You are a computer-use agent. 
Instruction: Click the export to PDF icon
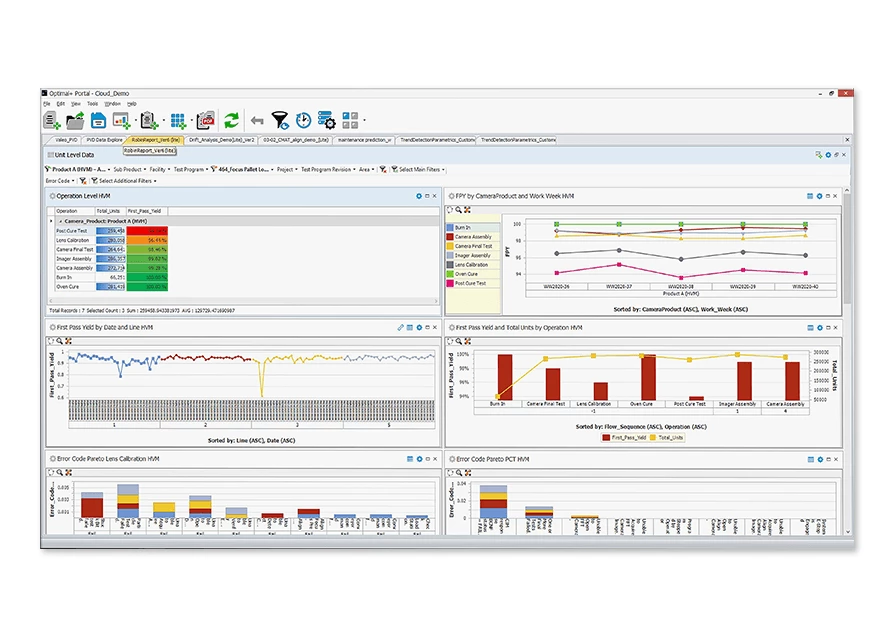205,120
